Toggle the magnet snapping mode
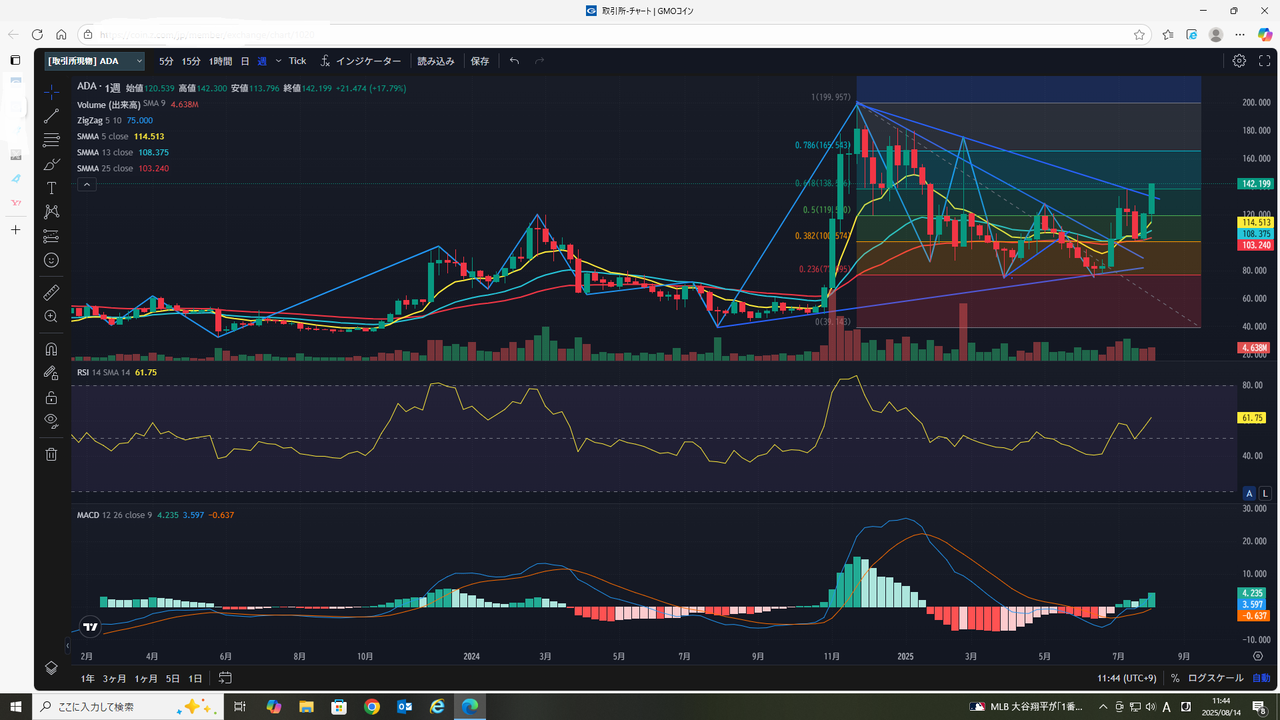The width and height of the screenshot is (1280, 720). (x=52, y=349)
